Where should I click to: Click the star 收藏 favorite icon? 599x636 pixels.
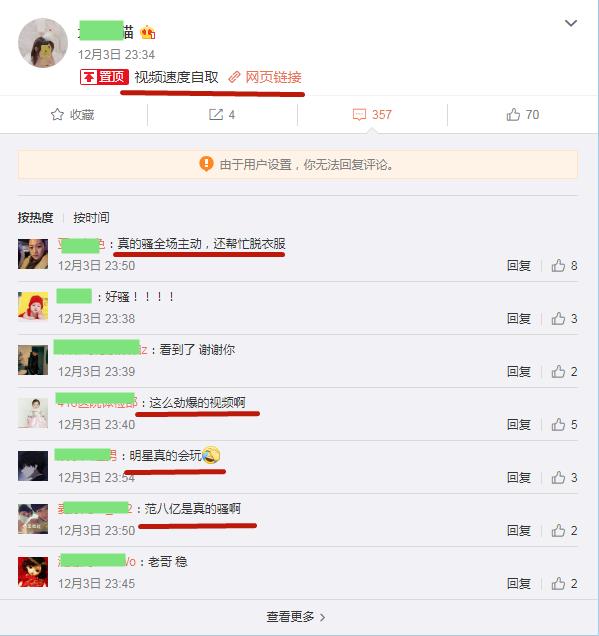coord(57,115)
